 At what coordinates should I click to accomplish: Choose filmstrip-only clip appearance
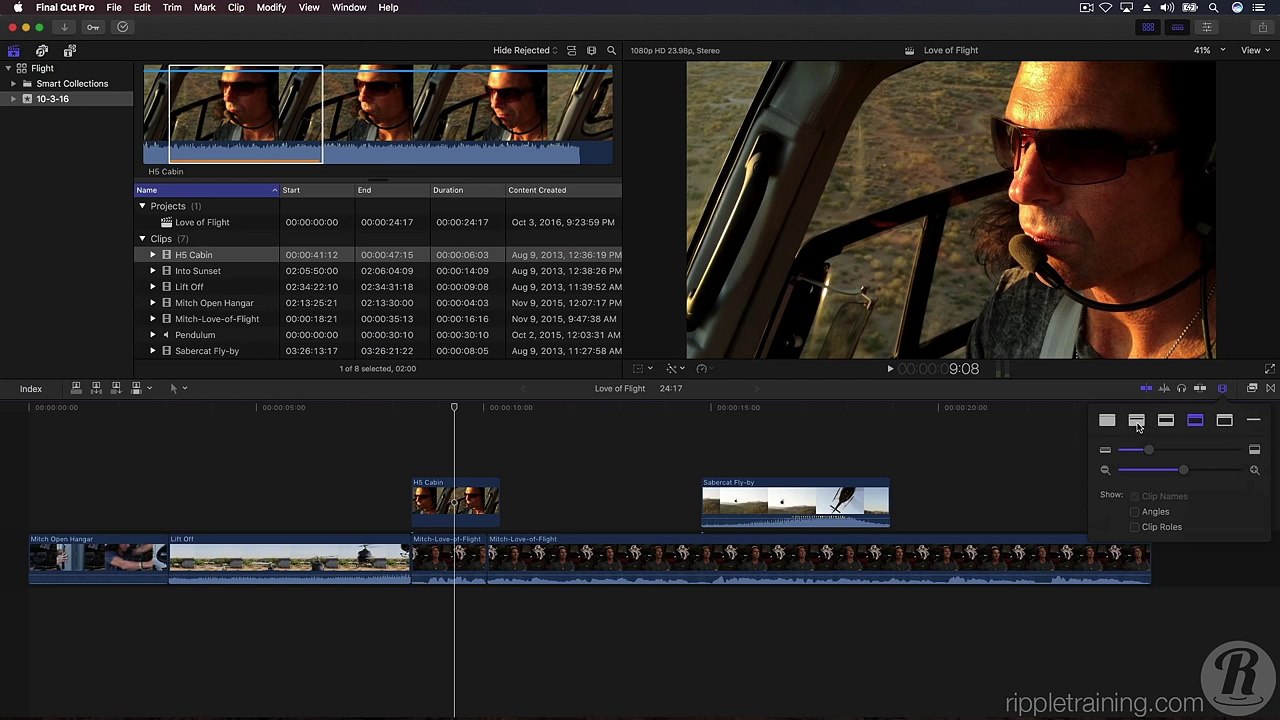[x=1224, y=420]
